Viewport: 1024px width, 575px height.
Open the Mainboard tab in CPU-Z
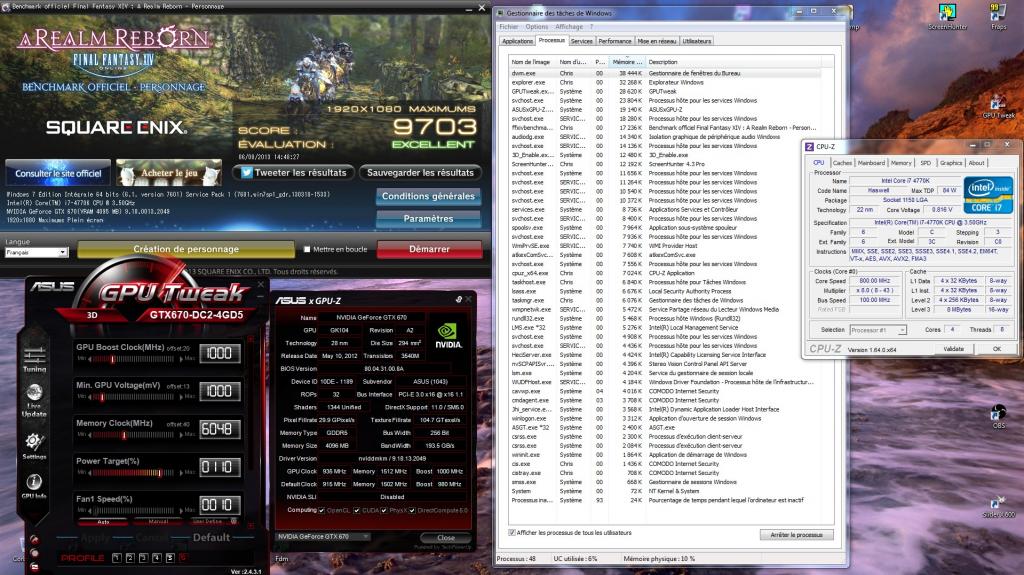pyautogui.click(x=871, y=163)
